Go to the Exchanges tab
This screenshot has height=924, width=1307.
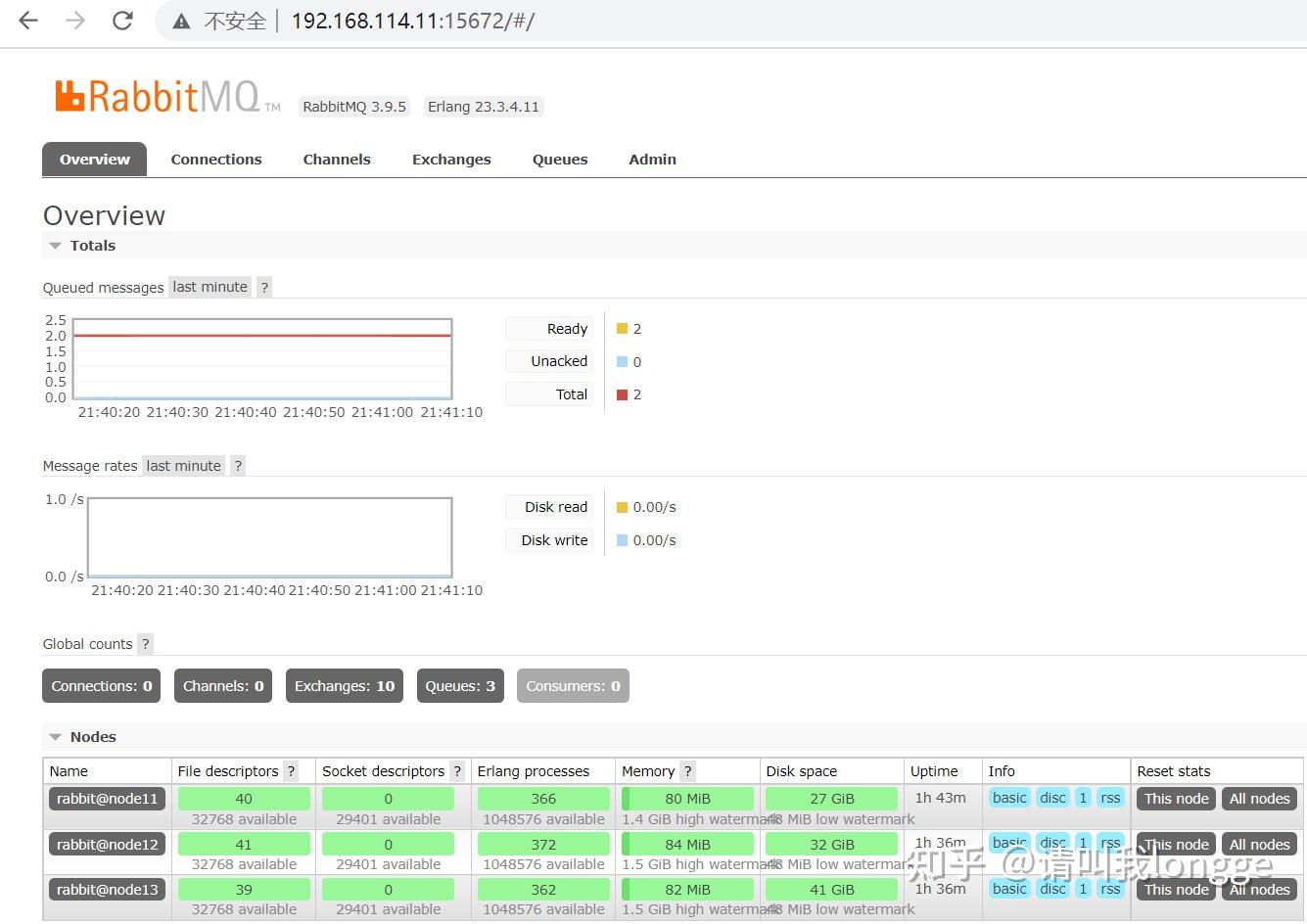coord(451,160)
